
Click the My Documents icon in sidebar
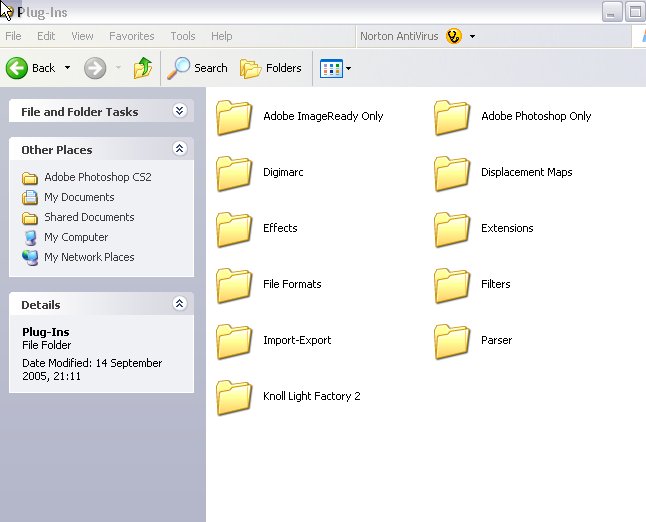(x=30, y=197)
